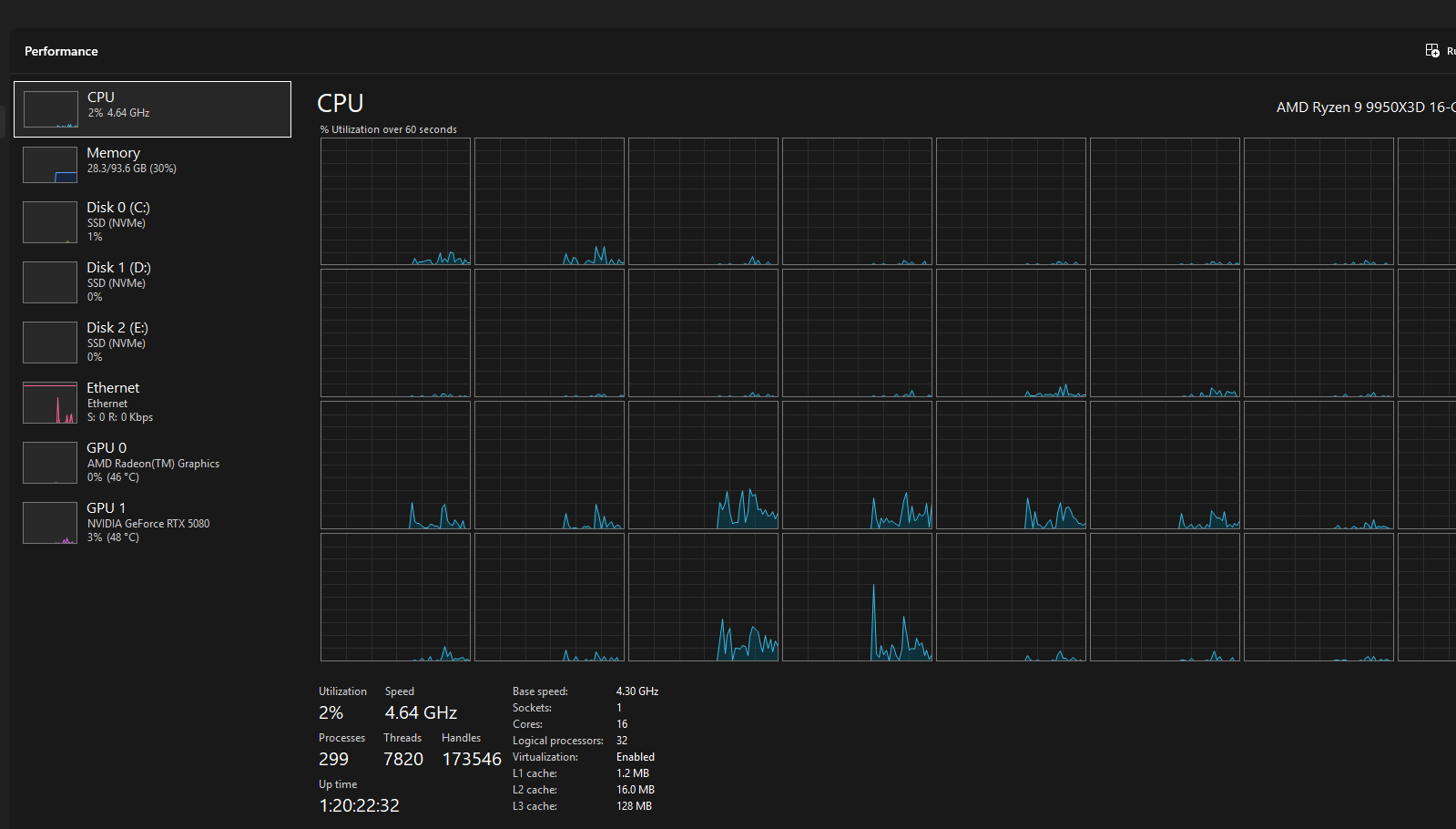The width and height of the screenshot is (1456, 829).
Task: Click the Up time value 1:20:22:32
Action: tap(359, 805)
